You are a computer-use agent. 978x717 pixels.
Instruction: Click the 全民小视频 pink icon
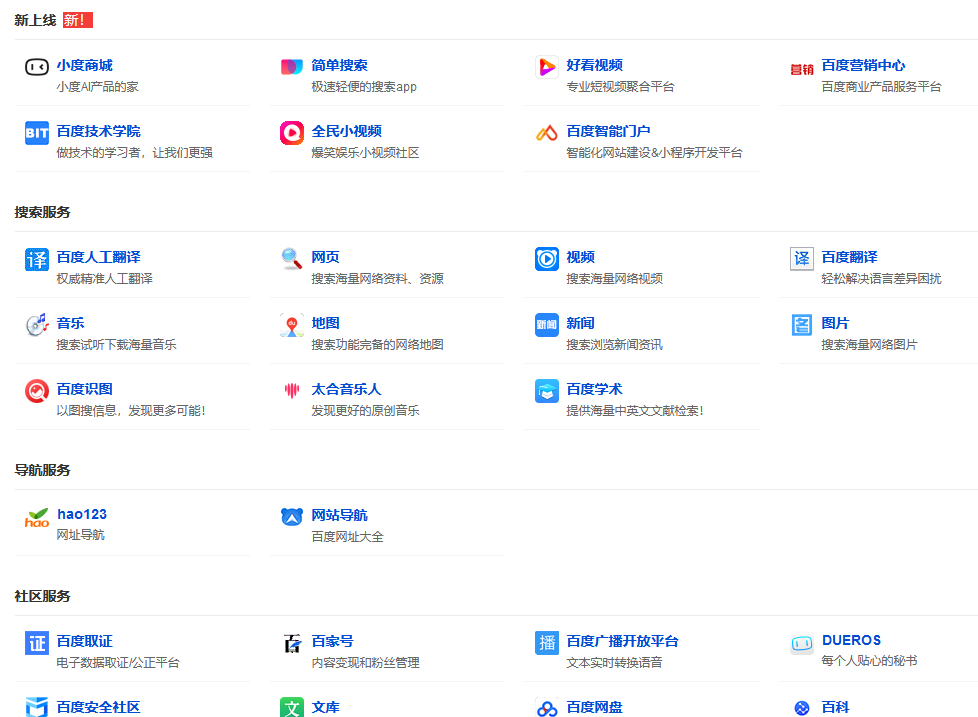tap(291, 133)
